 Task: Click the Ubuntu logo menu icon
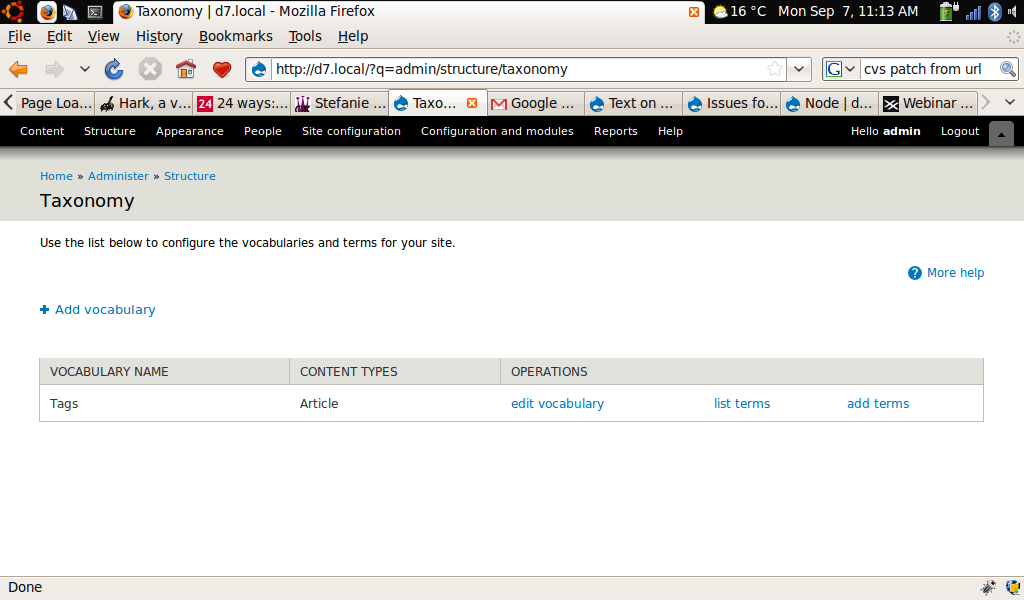(x=14, y=11)
